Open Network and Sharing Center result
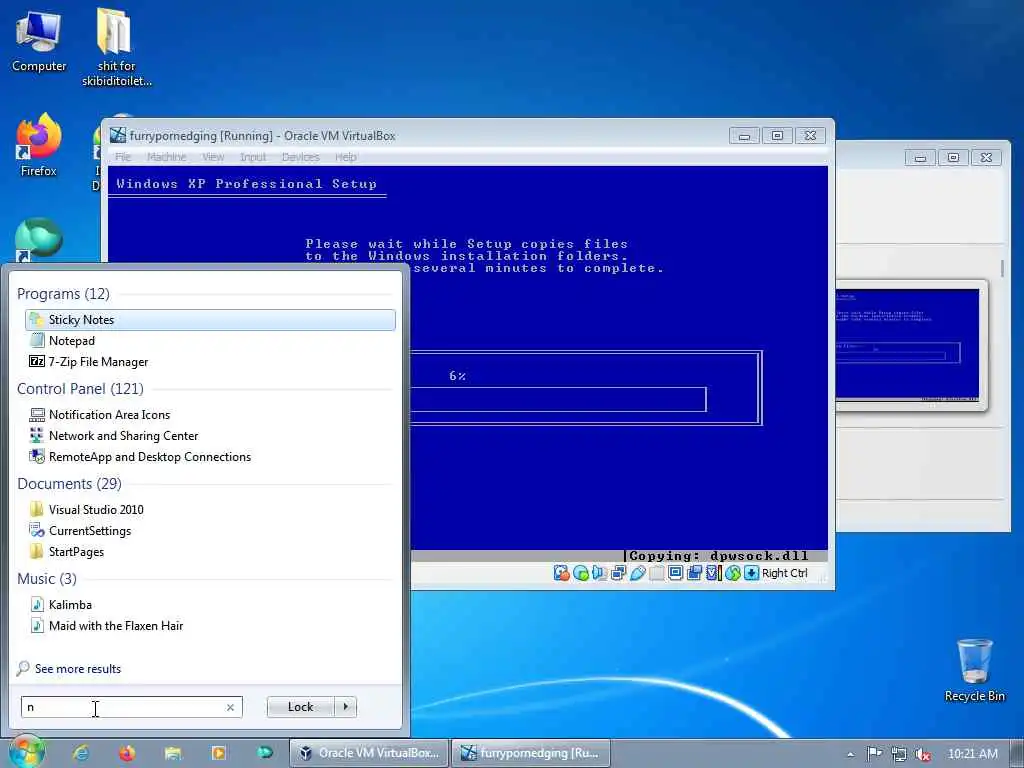Image resolution: width=1024 pixels, height=768 pixels. coord(210,436)
